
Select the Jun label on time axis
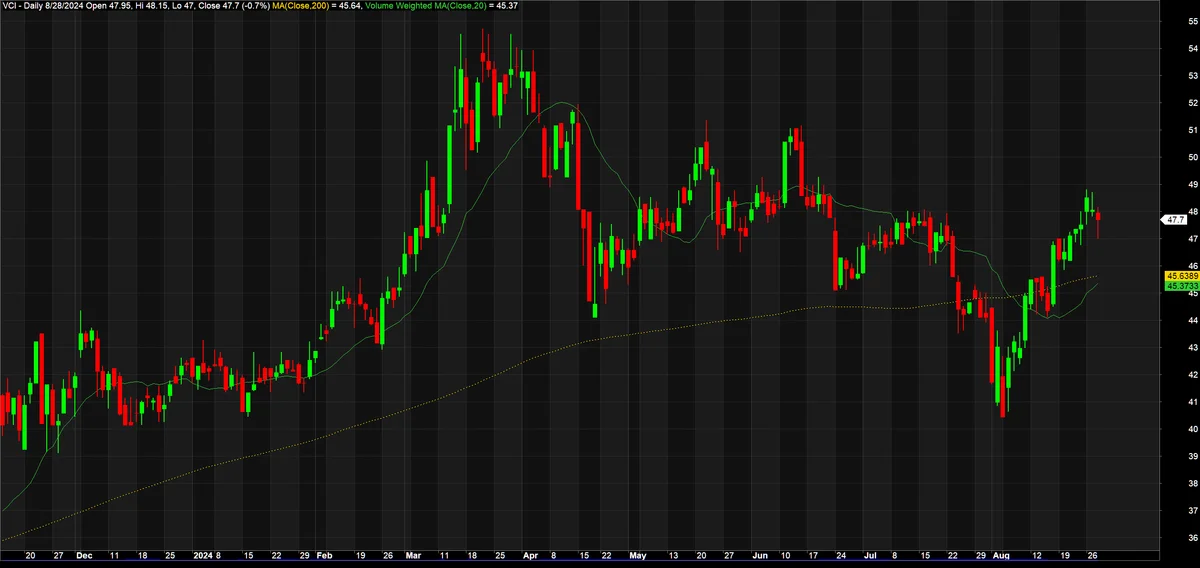click(761, 554)
